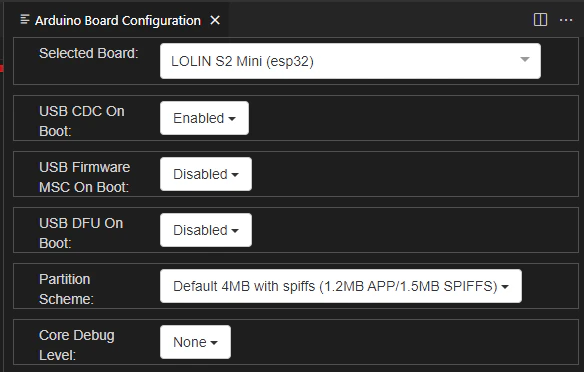Image resolution: width=584 pixels, height=372 pixels.
Task: Click the Partition Scheme label
Action: tap(66, 289)
